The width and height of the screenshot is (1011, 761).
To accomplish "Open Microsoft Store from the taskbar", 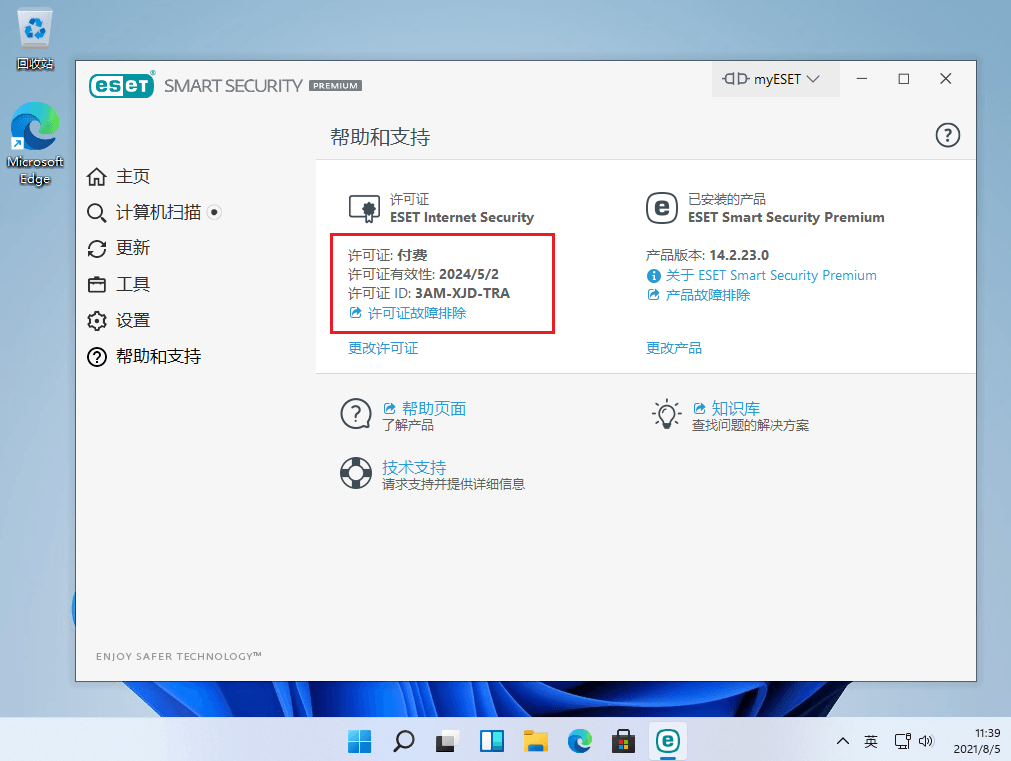I will (623, 741).
